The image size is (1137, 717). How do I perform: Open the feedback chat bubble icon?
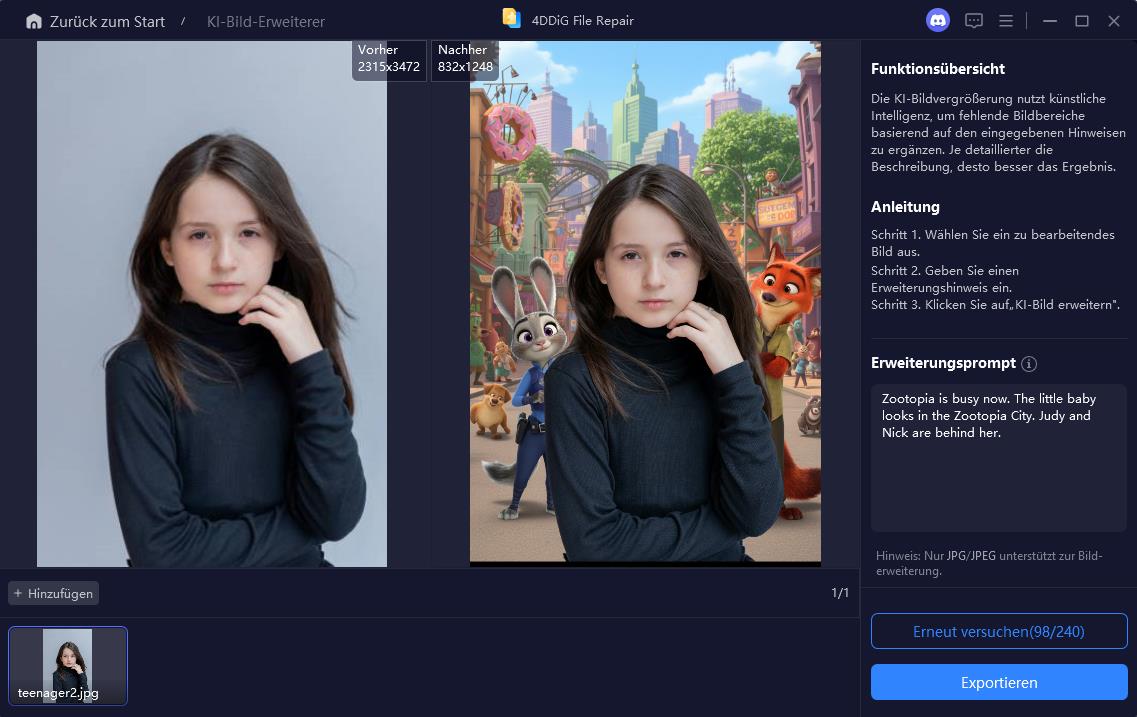tap(974, 21)
